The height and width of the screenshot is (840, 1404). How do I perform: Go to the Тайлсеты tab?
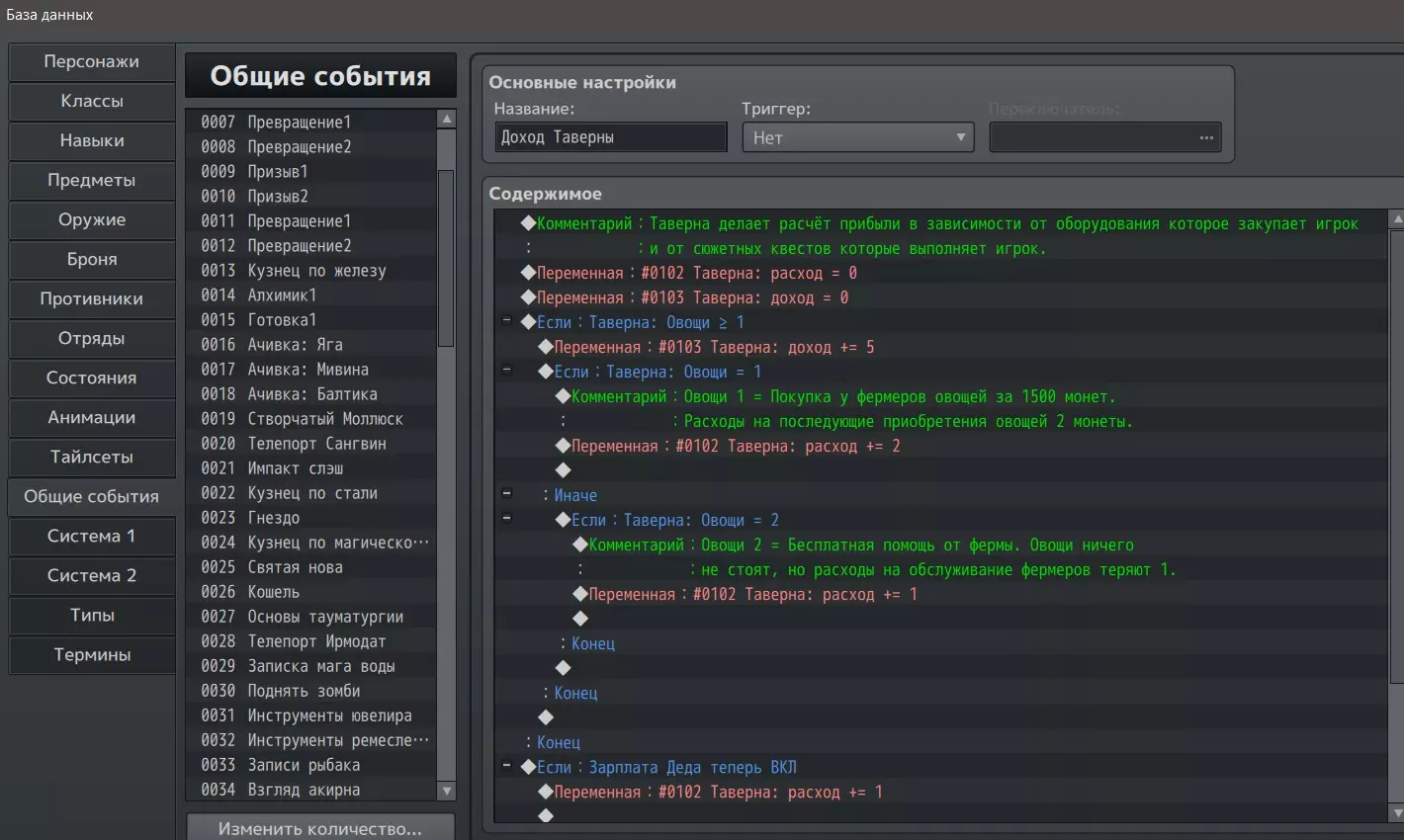pyautogui.click(x=92, y=457)
